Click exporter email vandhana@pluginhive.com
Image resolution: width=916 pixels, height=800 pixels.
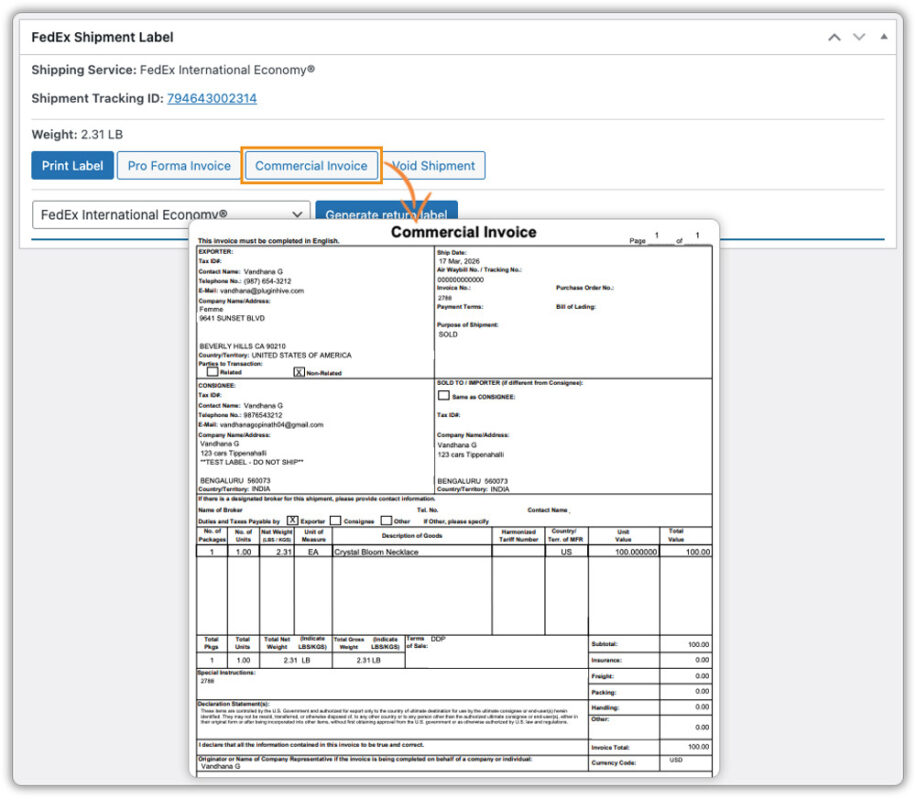click(262, 290)
